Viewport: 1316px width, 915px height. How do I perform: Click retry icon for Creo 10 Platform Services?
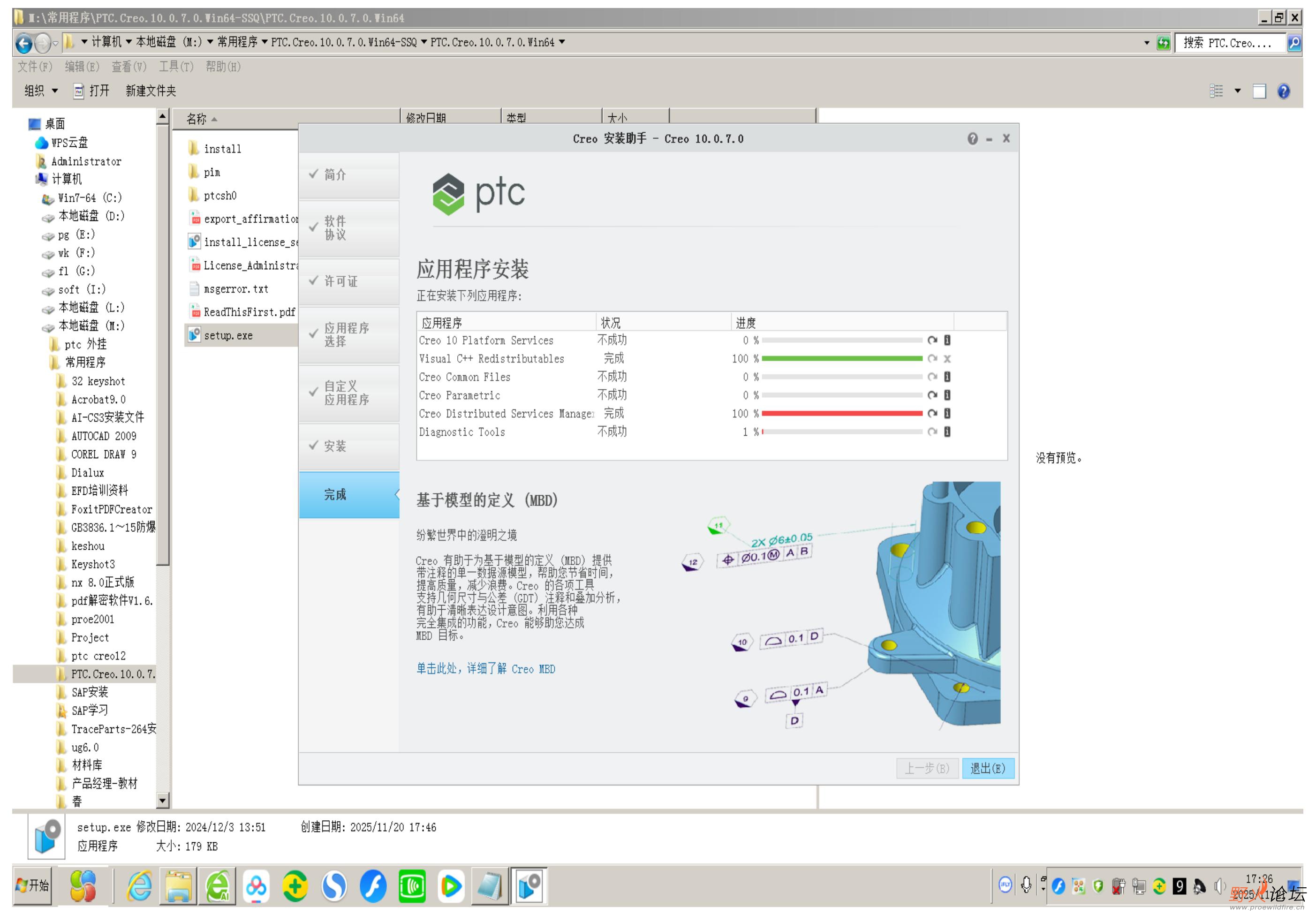tap(932, 340)
